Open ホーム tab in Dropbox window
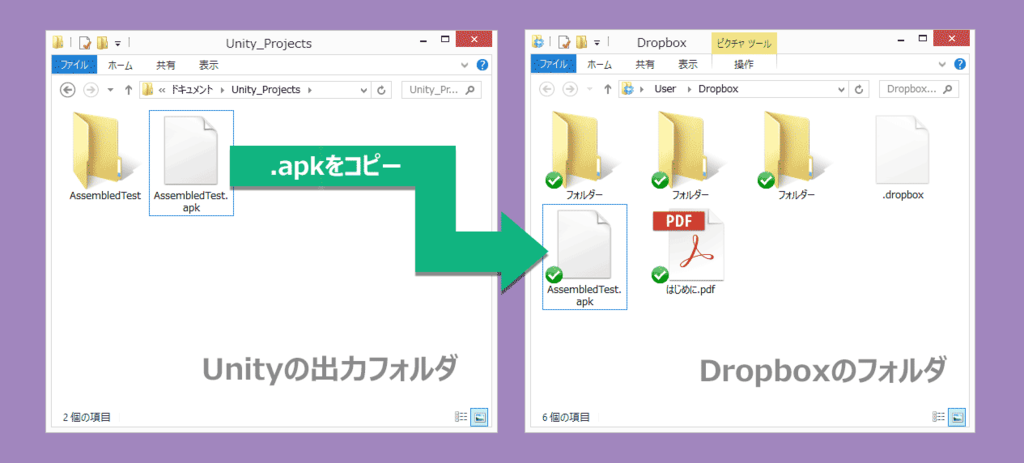1024x463 pixels. [600, 64]
